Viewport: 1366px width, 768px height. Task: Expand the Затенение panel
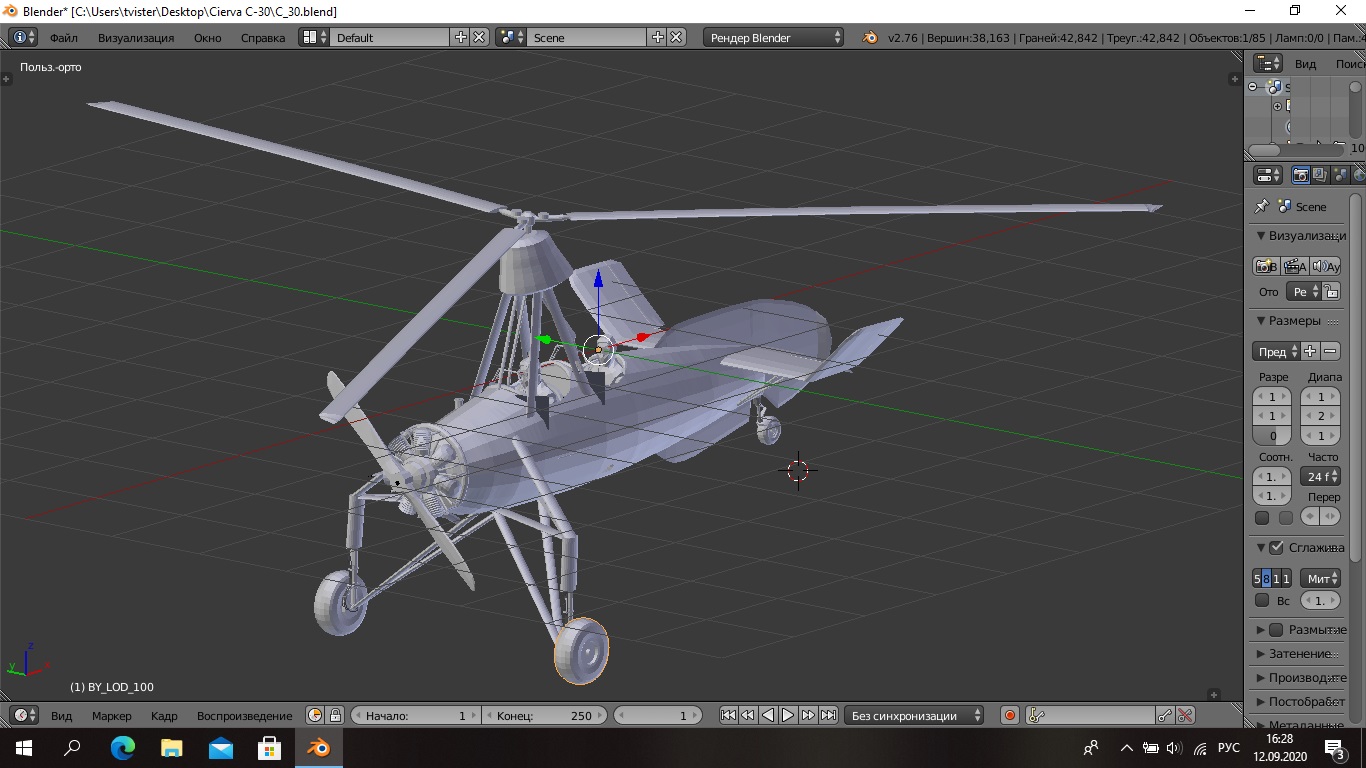[1300, 654]
